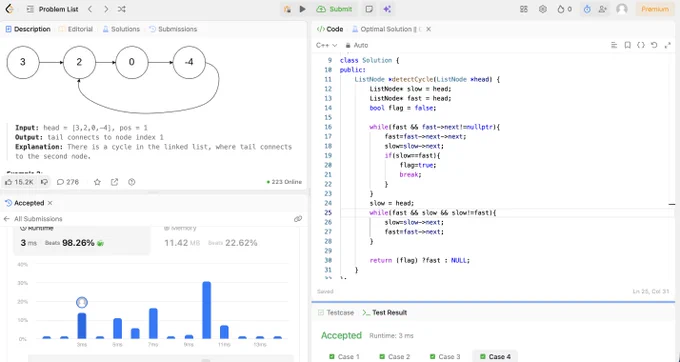The image size is (680, 362).
Task: Open the help question-mark icon
Action: (x=132, y=182)
